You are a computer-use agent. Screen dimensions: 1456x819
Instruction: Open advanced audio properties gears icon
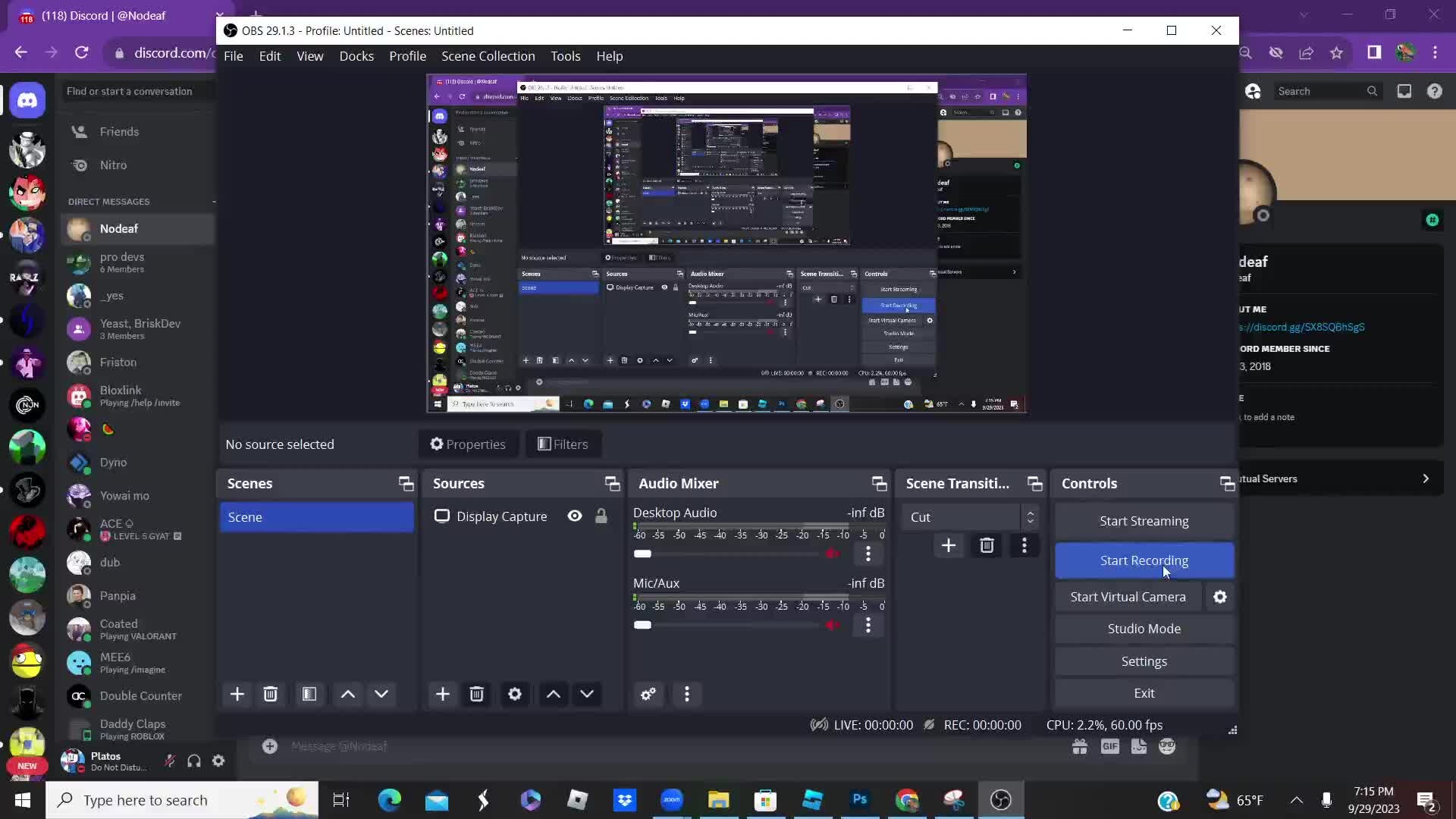[x=648, y=694]
